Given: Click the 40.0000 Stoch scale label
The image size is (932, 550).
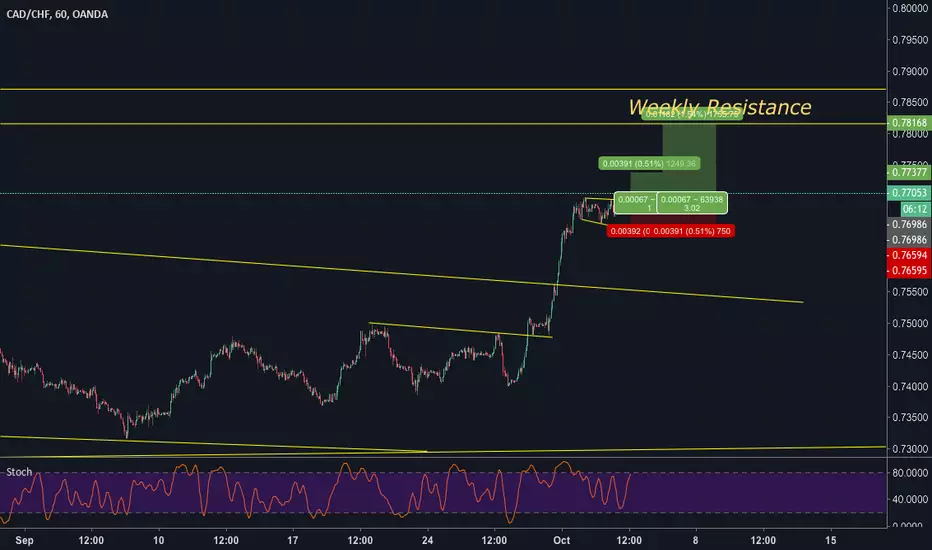Looking at the screenshot, I should (910, 499).
